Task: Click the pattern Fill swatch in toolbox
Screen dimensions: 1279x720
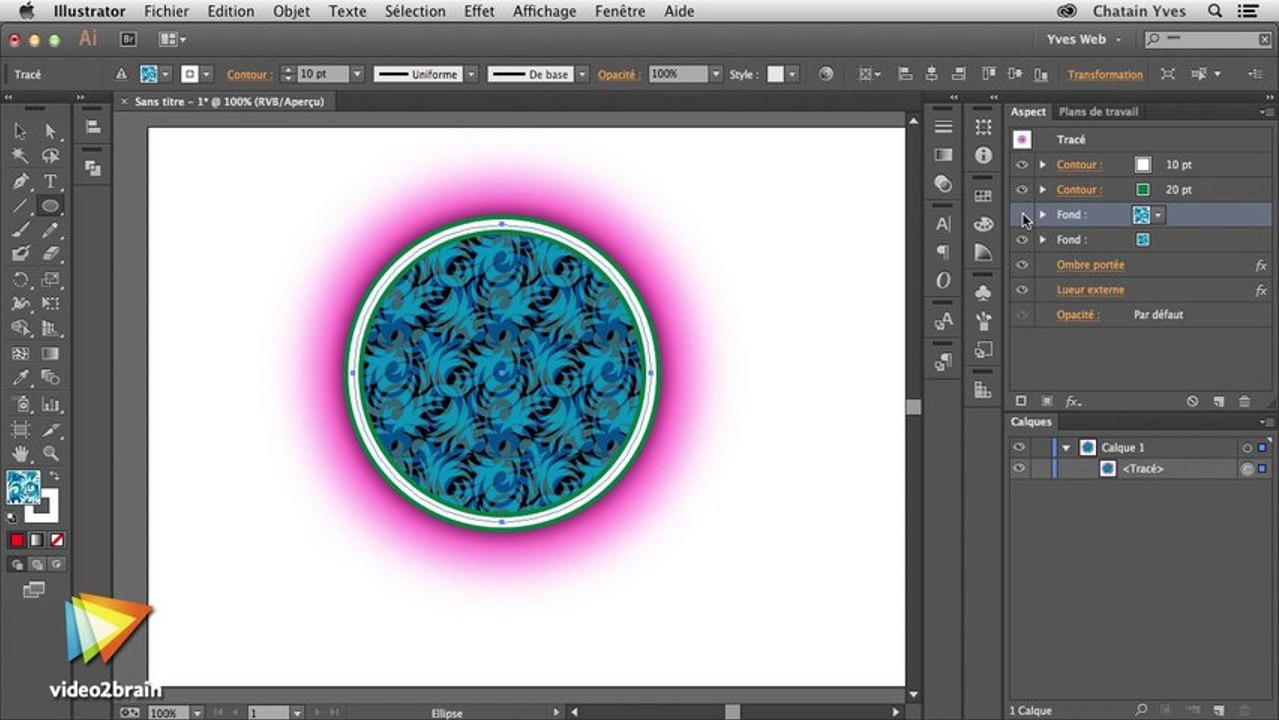Action: (x=22, y=487)
